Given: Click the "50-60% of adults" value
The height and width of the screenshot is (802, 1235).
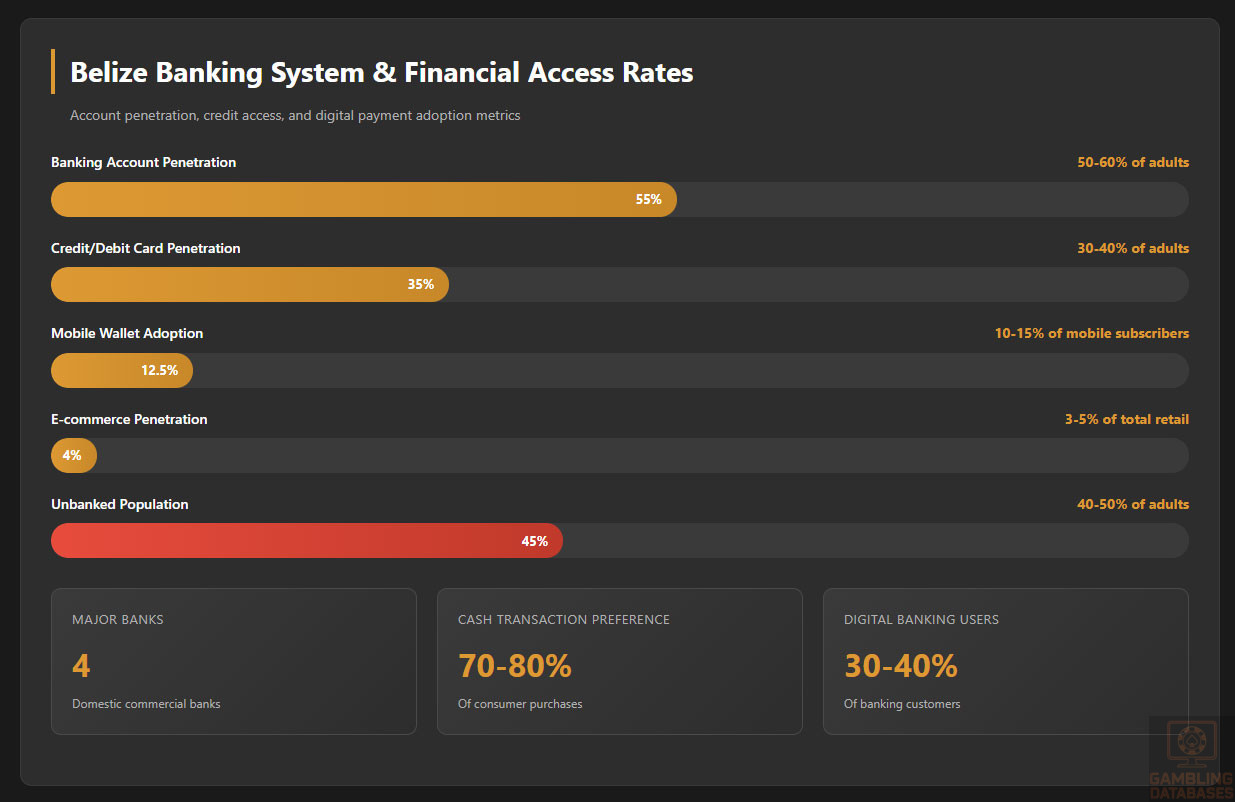Looking at the screenshot, I should [1133, 162].
